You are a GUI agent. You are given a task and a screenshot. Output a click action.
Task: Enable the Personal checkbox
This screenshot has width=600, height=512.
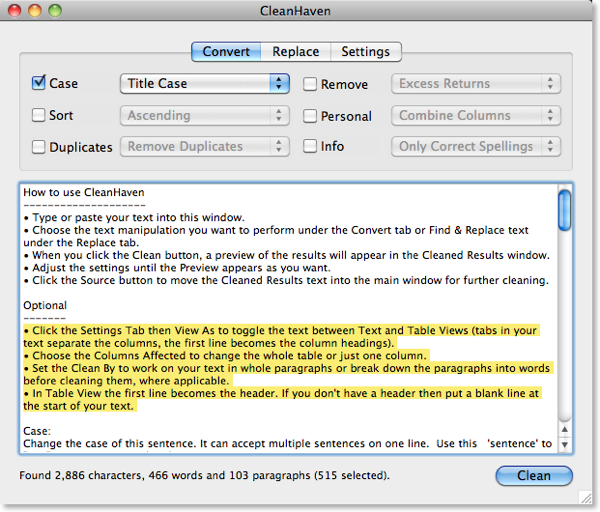coord(310,116)
